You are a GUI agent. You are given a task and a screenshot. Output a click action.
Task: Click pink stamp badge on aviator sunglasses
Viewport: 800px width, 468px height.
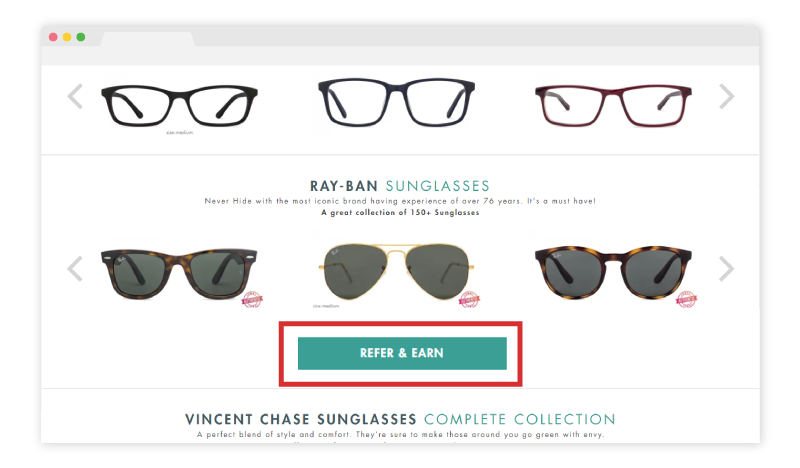469,299
